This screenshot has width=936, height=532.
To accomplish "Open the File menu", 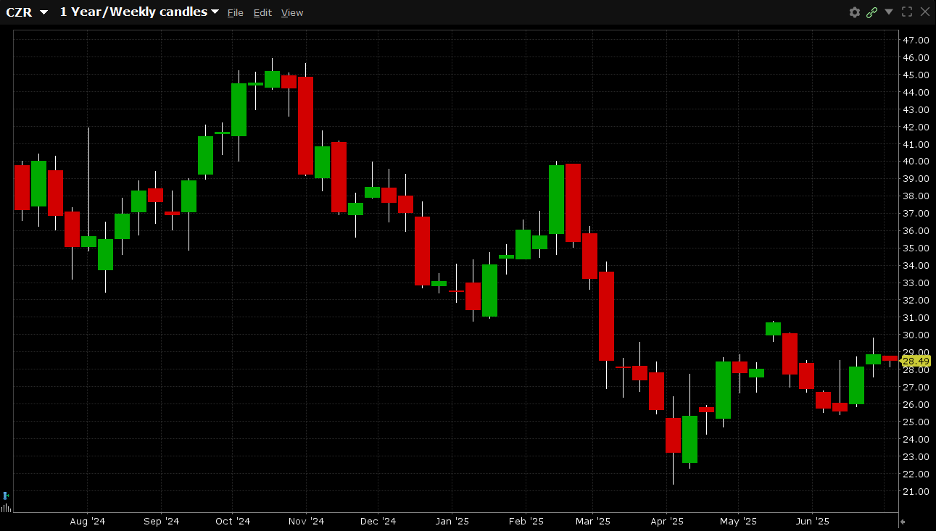I will (235, 13).
